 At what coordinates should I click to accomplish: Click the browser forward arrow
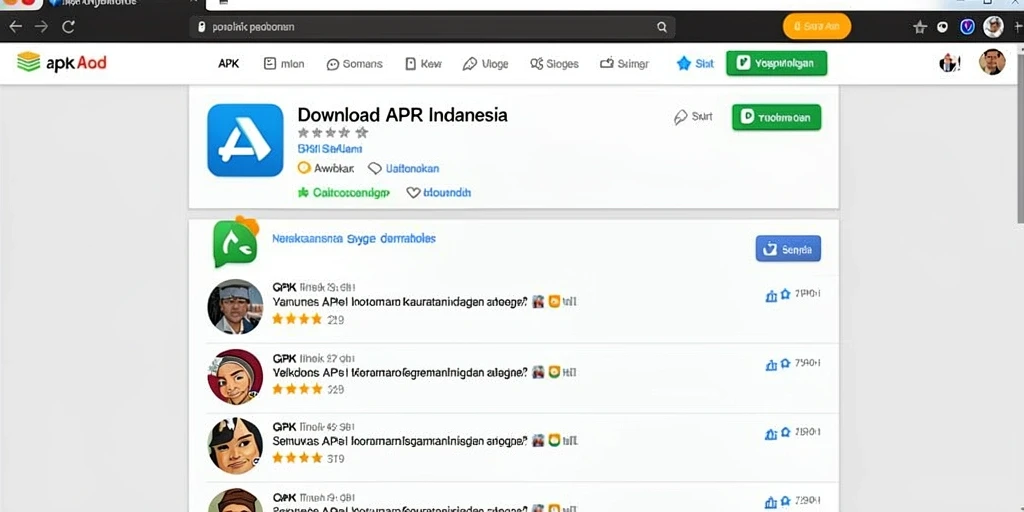41,27
